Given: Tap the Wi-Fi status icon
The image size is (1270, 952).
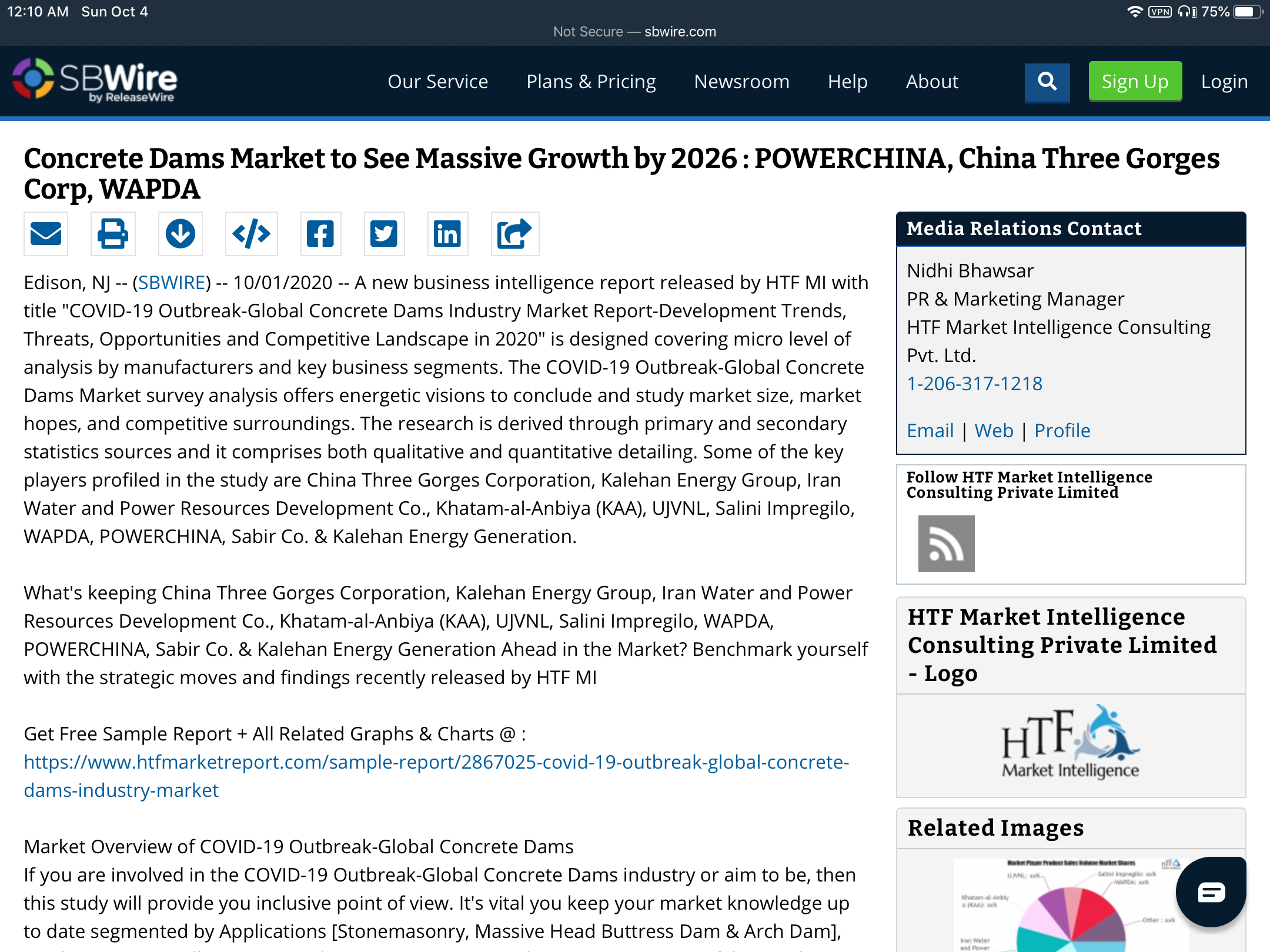Looking at the screenshot, I should pyautogui.click(x=1134, y=12).
